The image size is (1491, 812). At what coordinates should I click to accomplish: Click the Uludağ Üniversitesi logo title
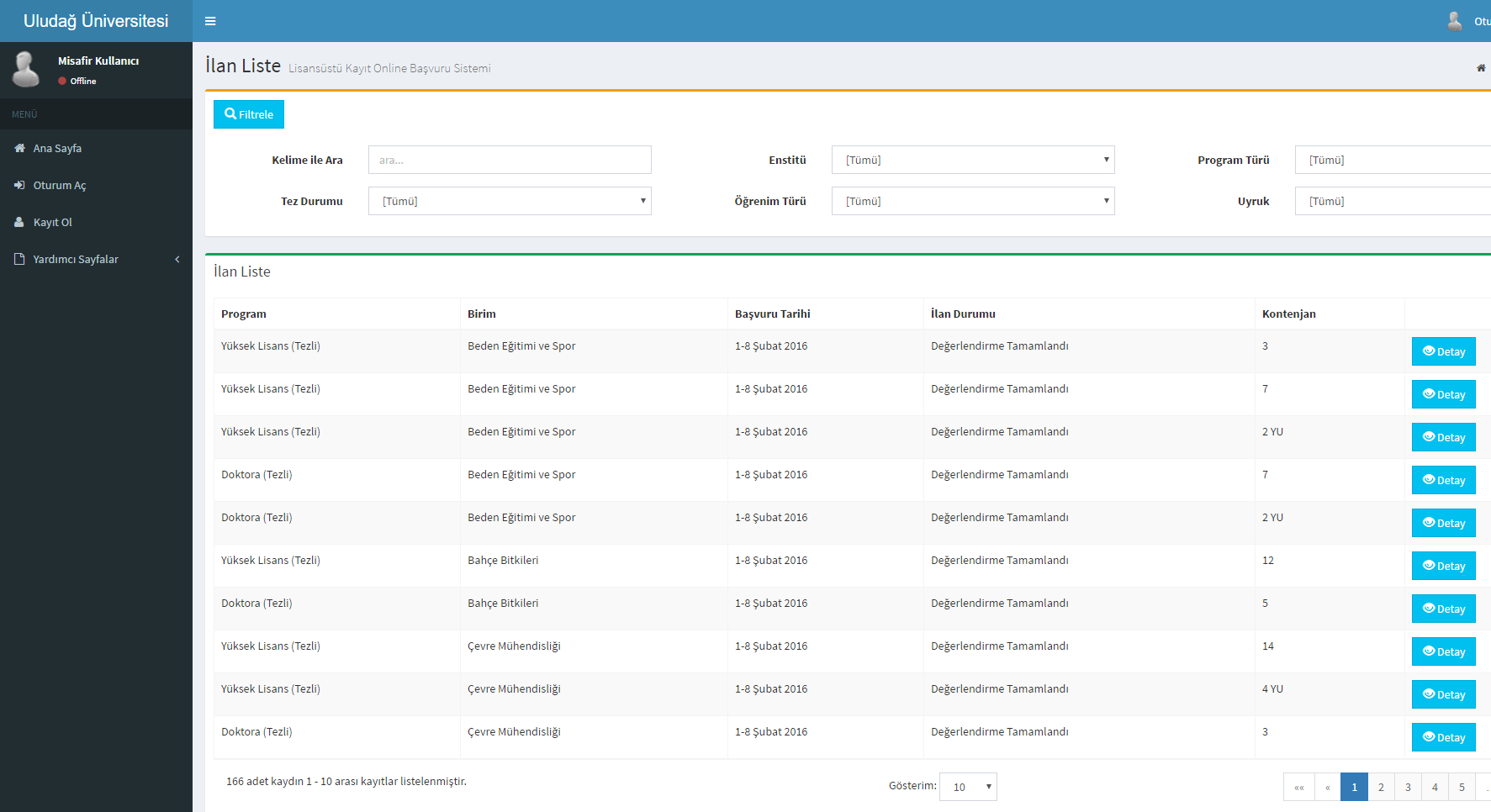tap(96, 21)
